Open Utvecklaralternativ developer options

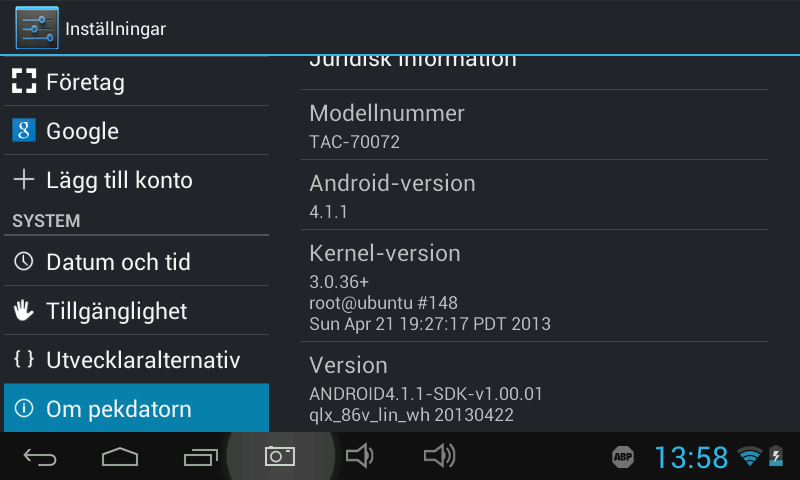[136, 360]
